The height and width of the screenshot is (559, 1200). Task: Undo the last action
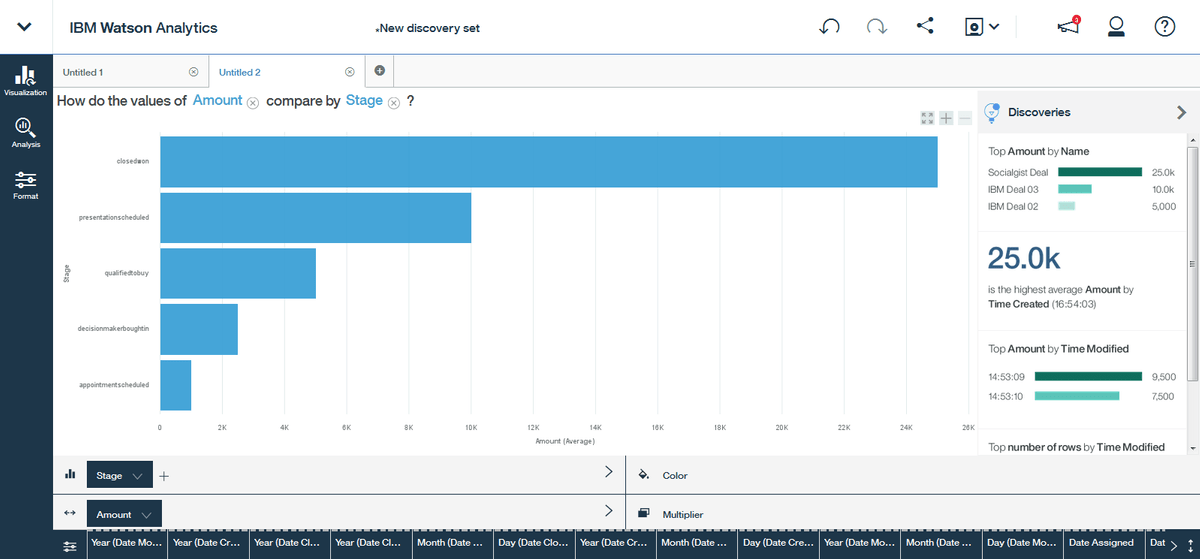pyautogui.click(x=829, y=27)
